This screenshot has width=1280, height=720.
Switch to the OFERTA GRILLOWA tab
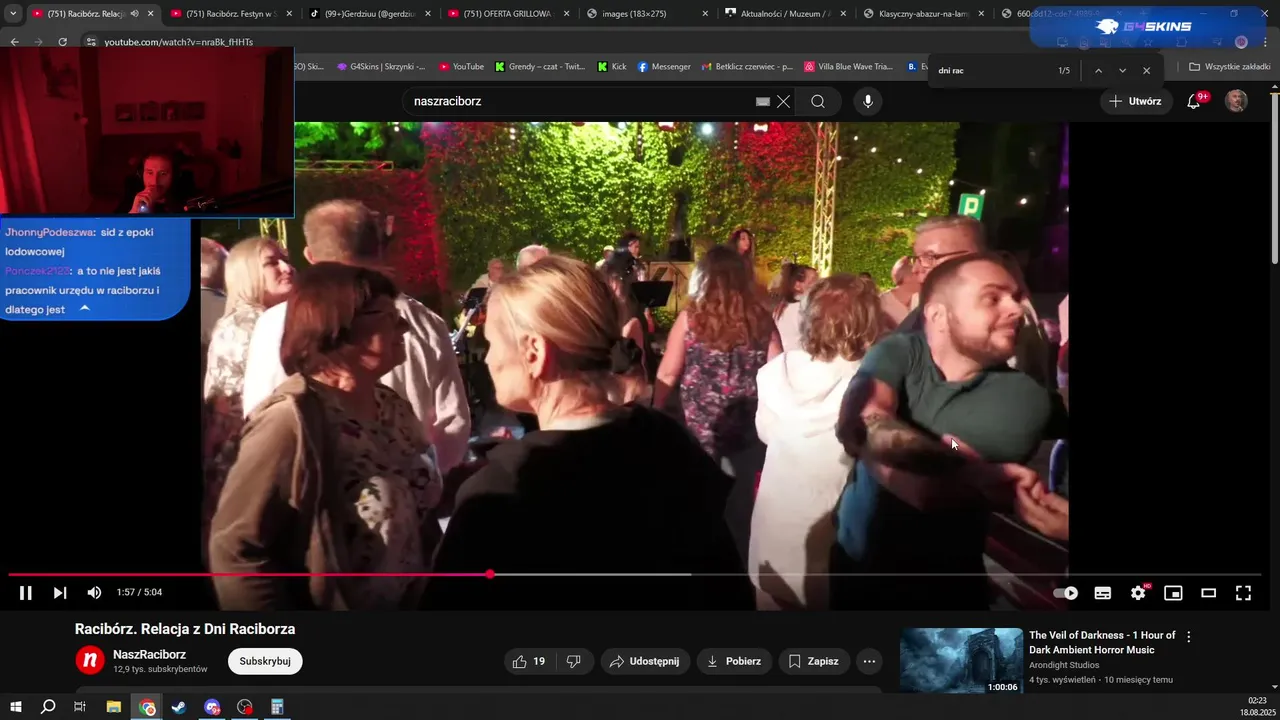[508, 14]
